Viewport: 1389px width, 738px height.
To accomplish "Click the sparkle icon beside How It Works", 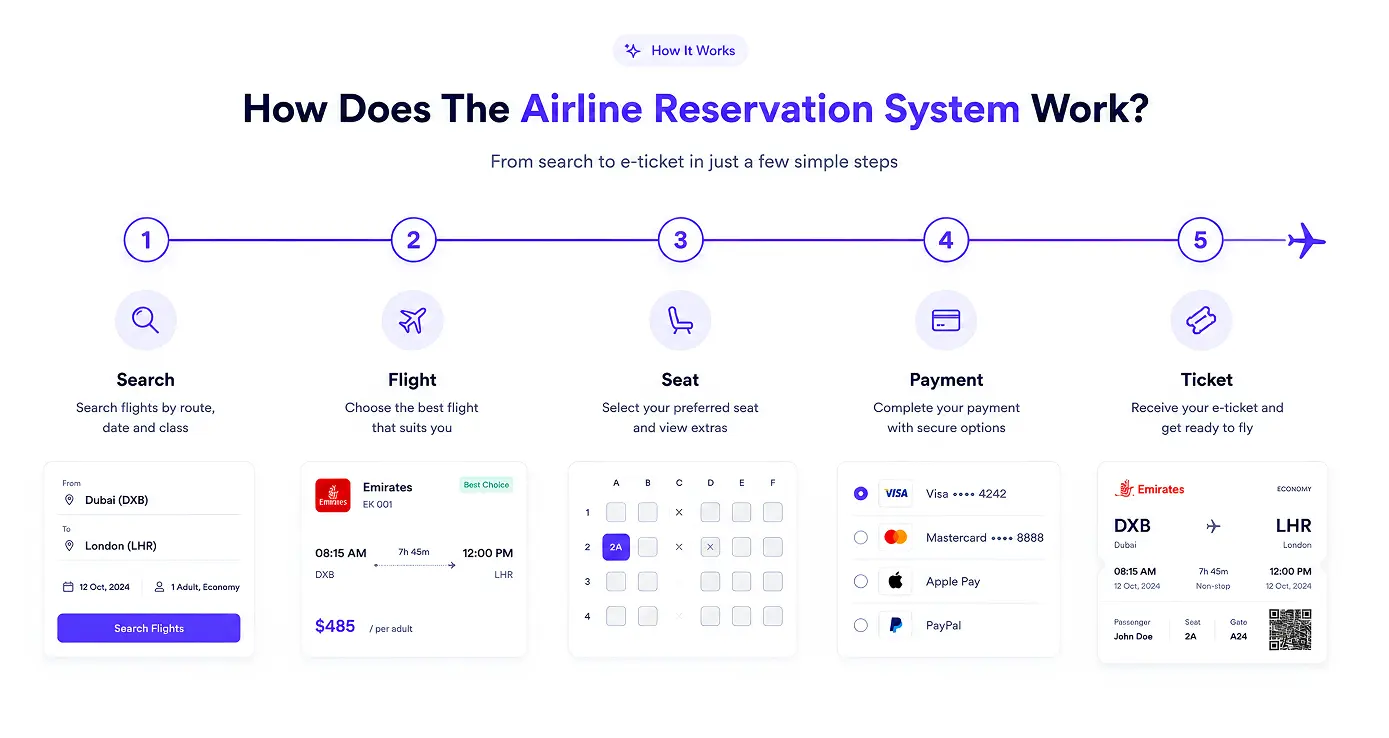I will tap(632, 50).
